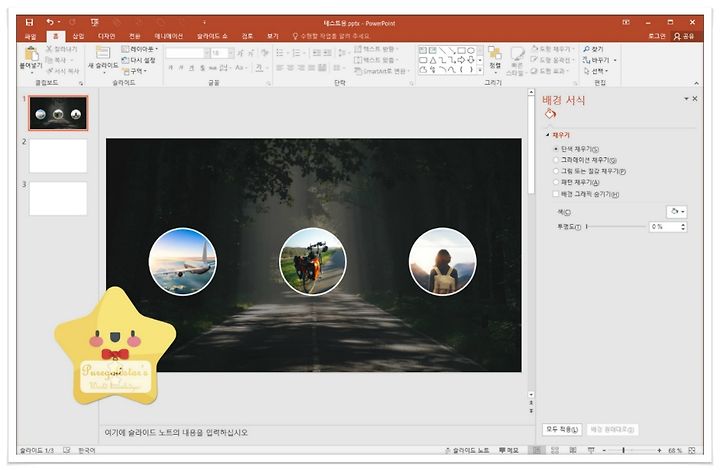The width and height of the screenshot is (720, 470).
Task: Open the 색 fill color dropdown
Action: (676, 212)
